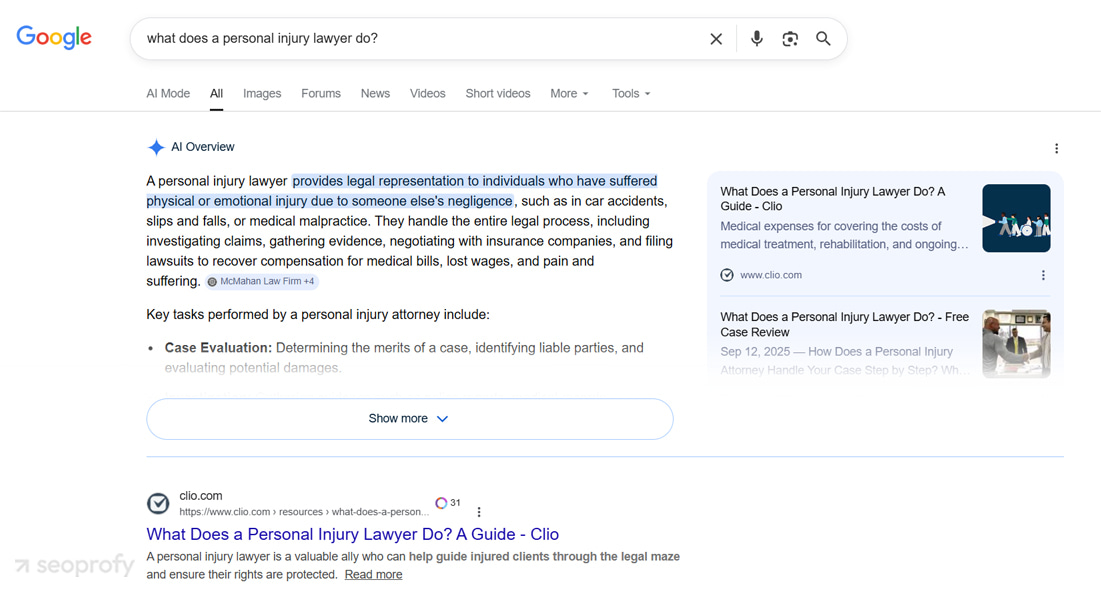Image resolution: width=1101 pixels, height=590 pixels.
Task: Clear the search query with the X icon
Action: click(x=716, y=39)
